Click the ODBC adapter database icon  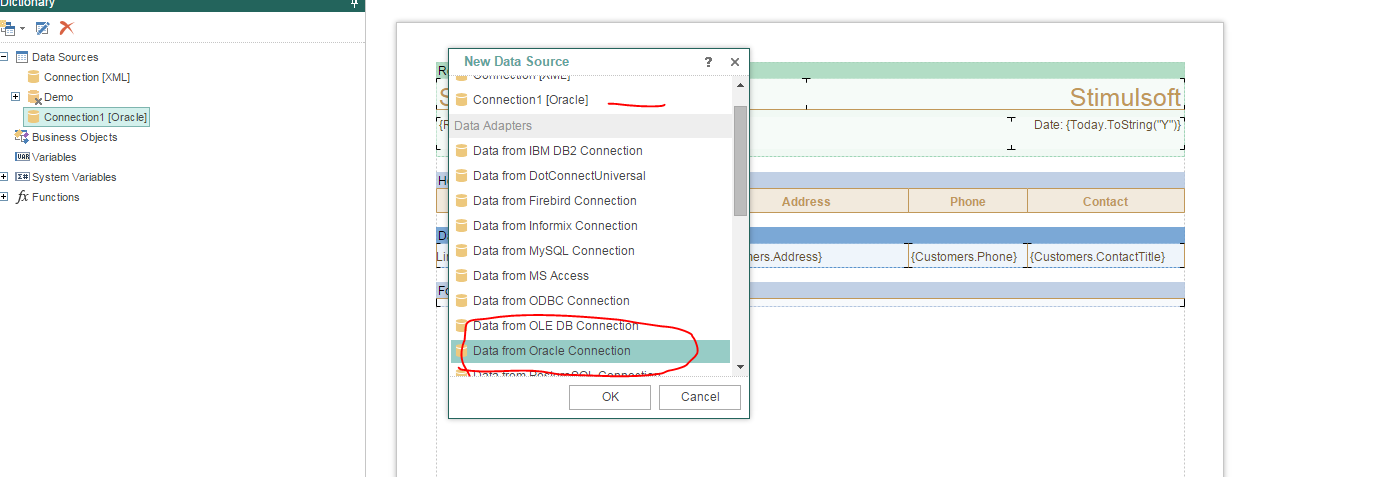(461, 301)
